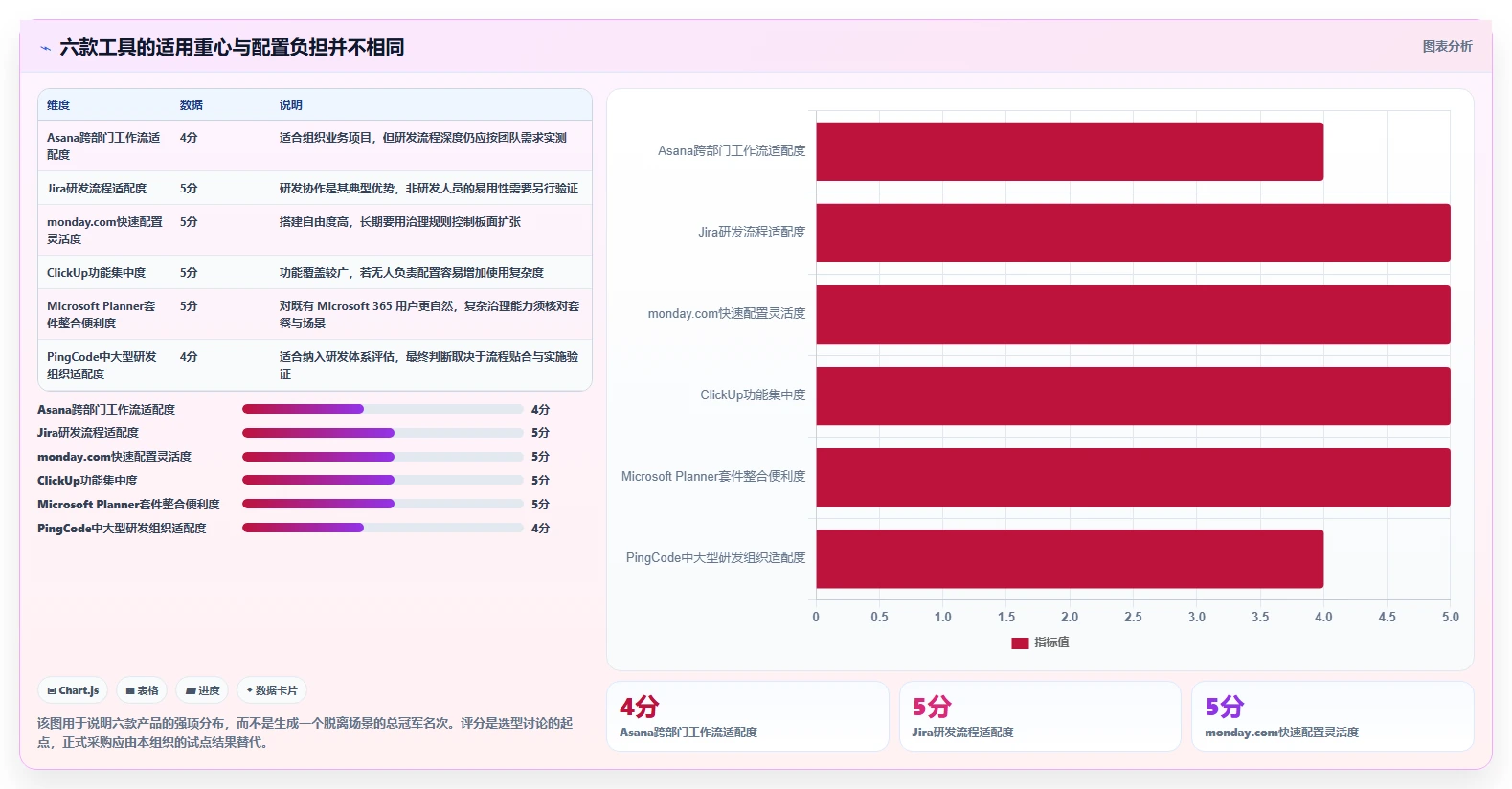Viewport: 1512px width, 789px height.
Task: Click the PingCode progress bar in the list
Action: pyautogui.click(x=382, y=528)
